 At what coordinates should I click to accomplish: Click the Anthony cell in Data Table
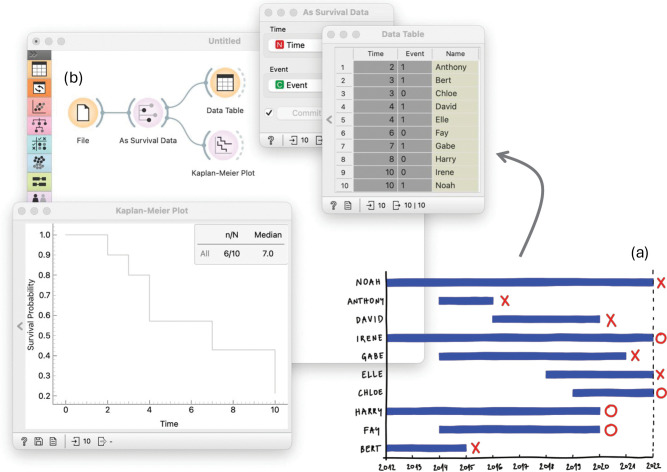click(455, 67)
